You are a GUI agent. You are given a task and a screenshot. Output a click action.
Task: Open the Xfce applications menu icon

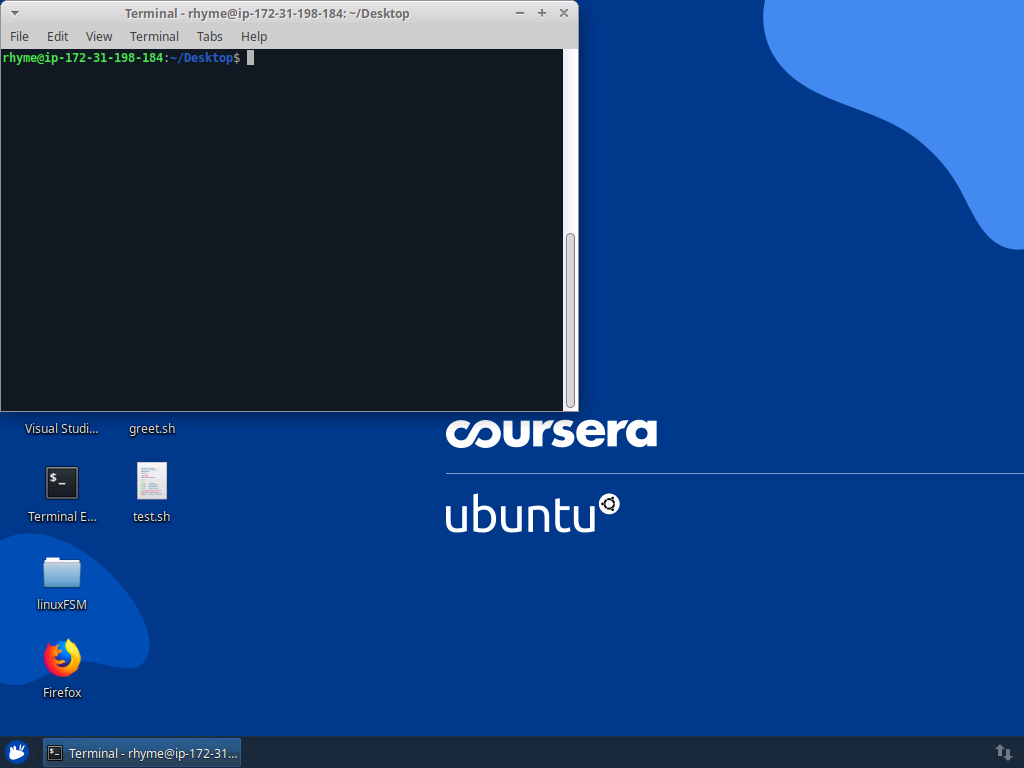[x=17, y=752]
